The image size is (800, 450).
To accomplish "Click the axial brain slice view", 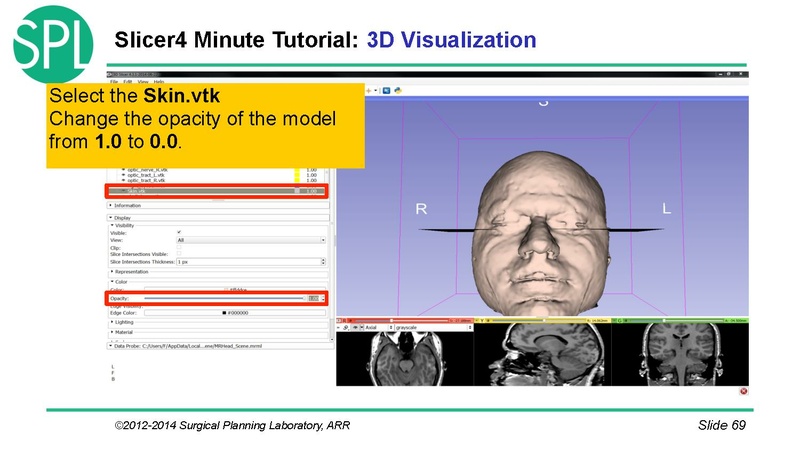I will tap(405, 358).
